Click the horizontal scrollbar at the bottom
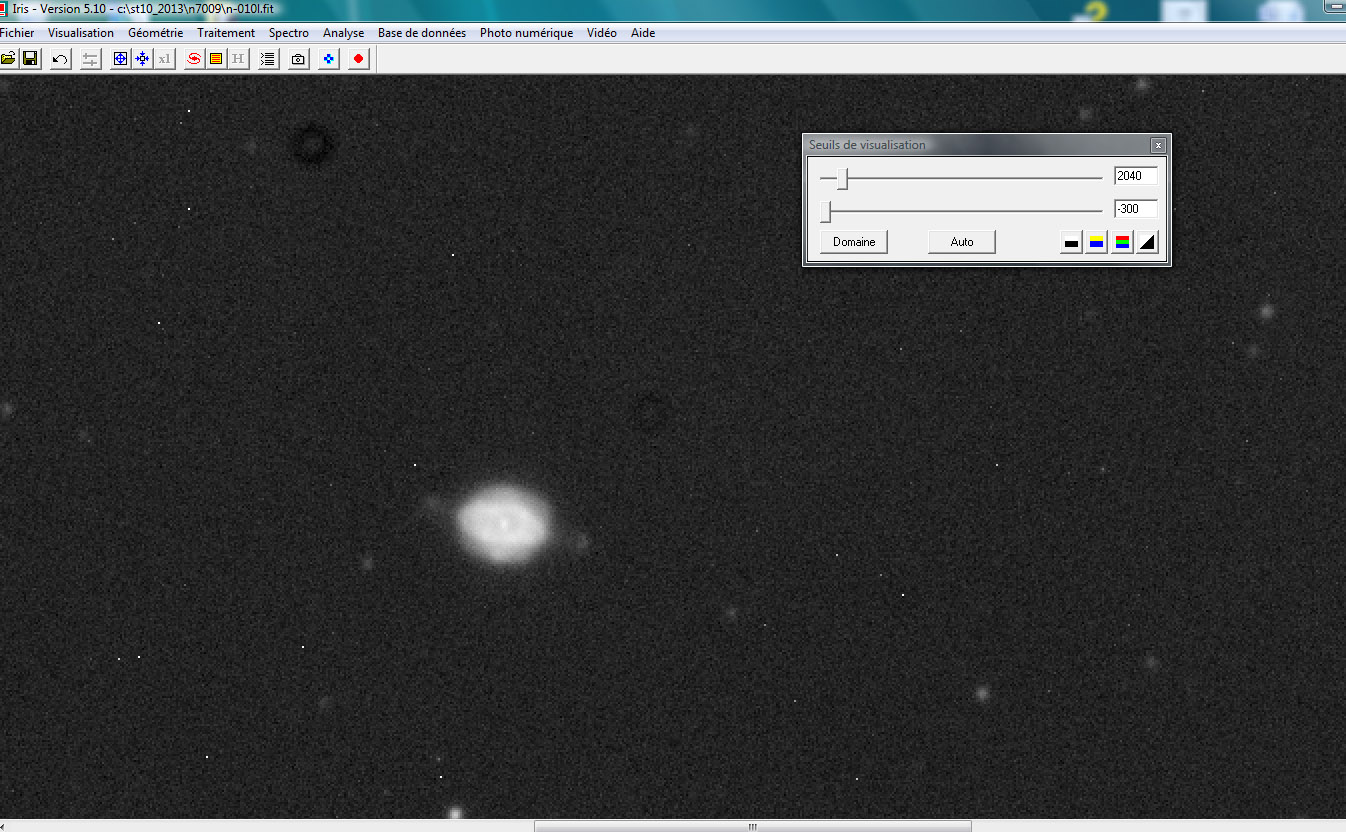The height and width of the screenshot is (832, 1346). coord(752,826)
